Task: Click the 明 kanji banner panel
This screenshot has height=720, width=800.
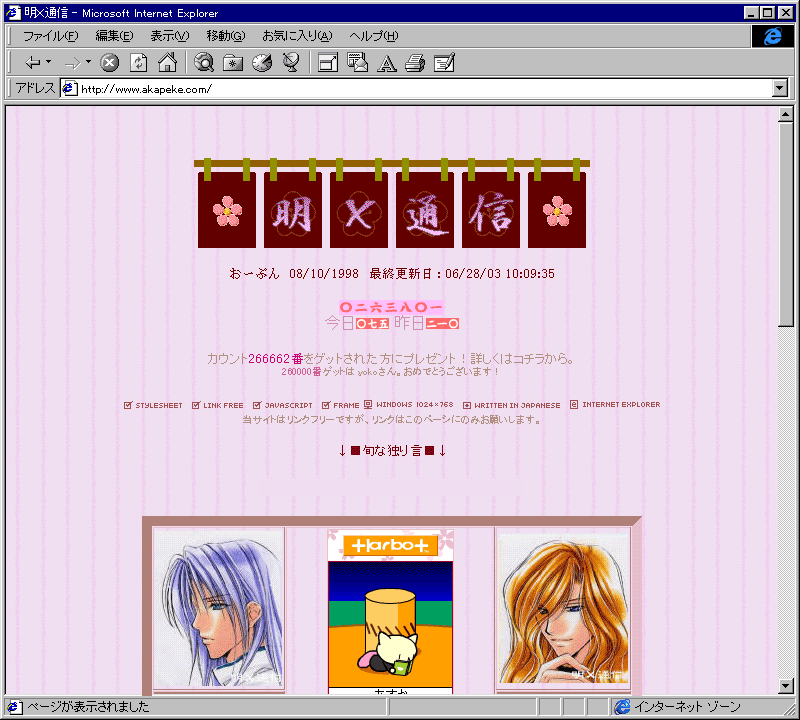Action: click(293, 210)
